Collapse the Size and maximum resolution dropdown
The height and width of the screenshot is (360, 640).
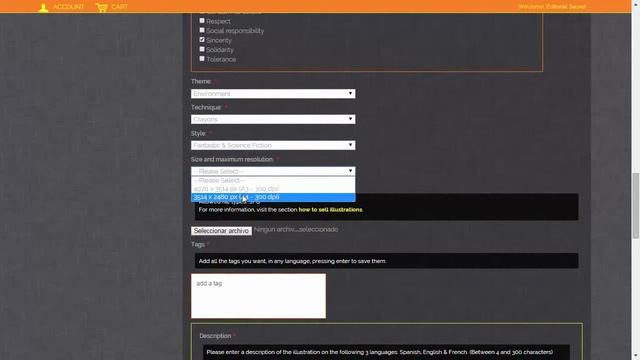point(273,171)
